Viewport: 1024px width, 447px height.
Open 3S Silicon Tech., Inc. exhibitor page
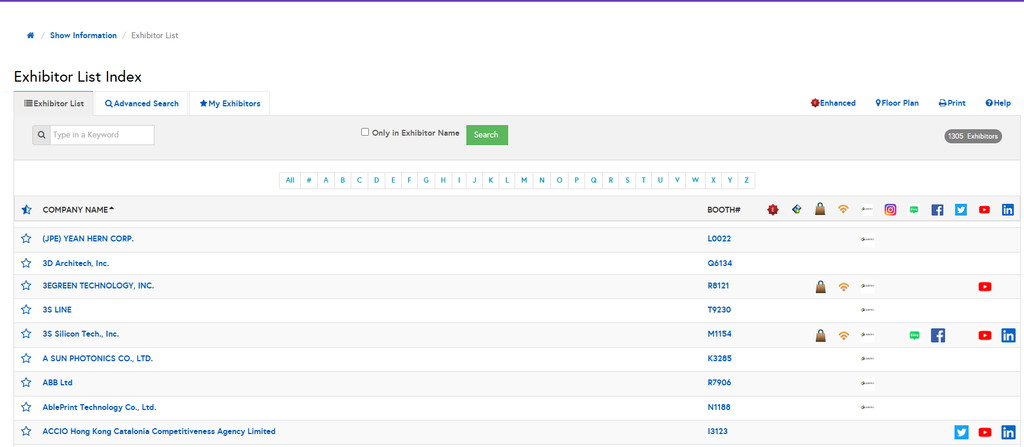(x=81, y=334)
